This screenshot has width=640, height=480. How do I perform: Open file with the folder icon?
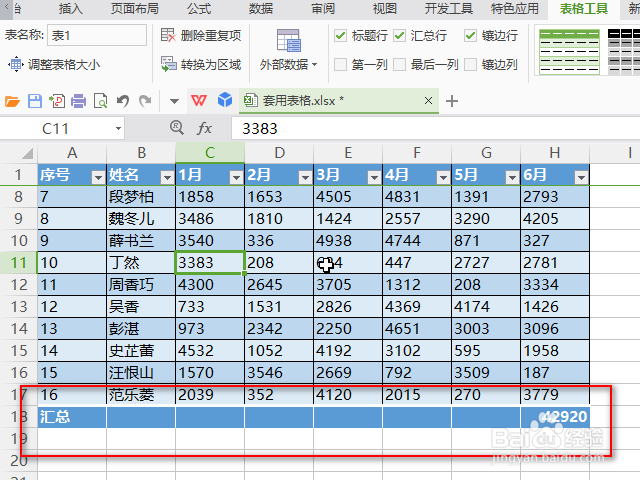click(x=12, y=101)
